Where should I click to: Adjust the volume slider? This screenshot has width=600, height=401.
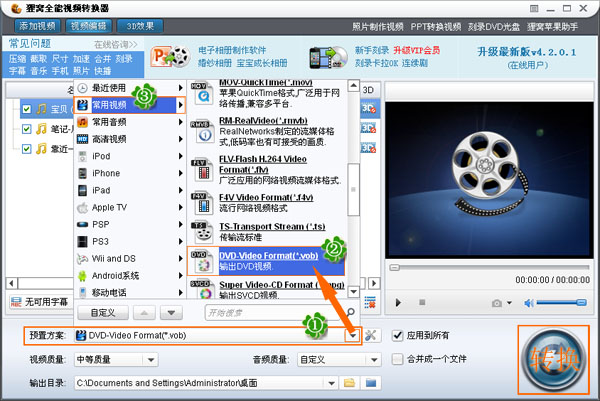coord(561,303)
